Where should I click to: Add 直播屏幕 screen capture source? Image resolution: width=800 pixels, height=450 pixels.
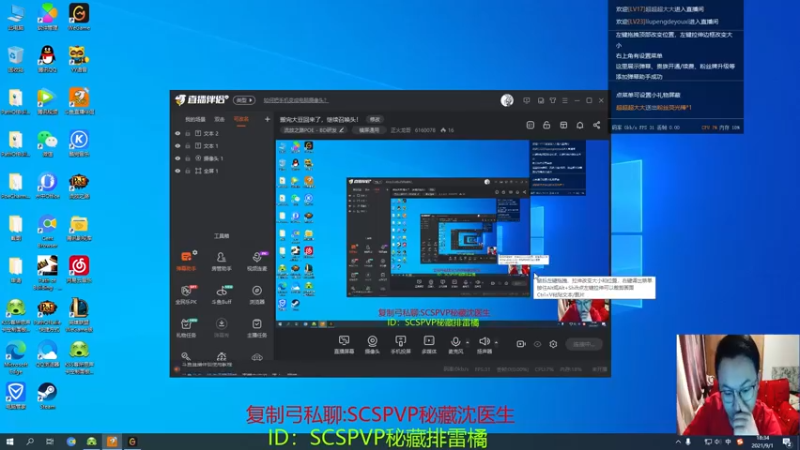[x=344, y=344]
